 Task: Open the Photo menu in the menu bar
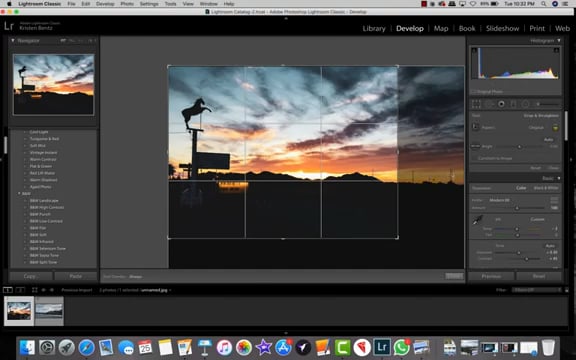pyautogui.click(x=127, y=4)
